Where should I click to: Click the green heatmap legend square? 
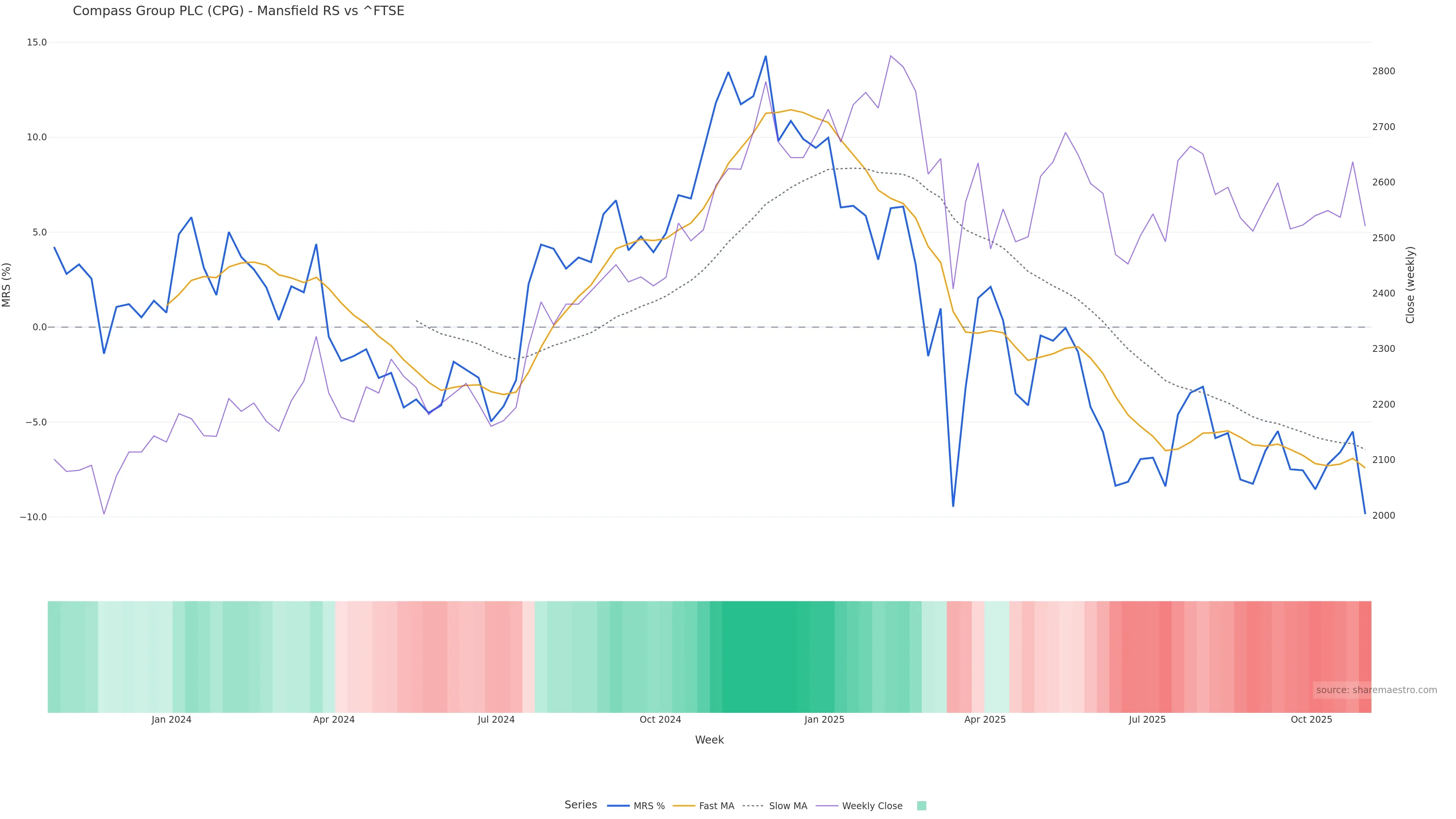pos(921,806)
